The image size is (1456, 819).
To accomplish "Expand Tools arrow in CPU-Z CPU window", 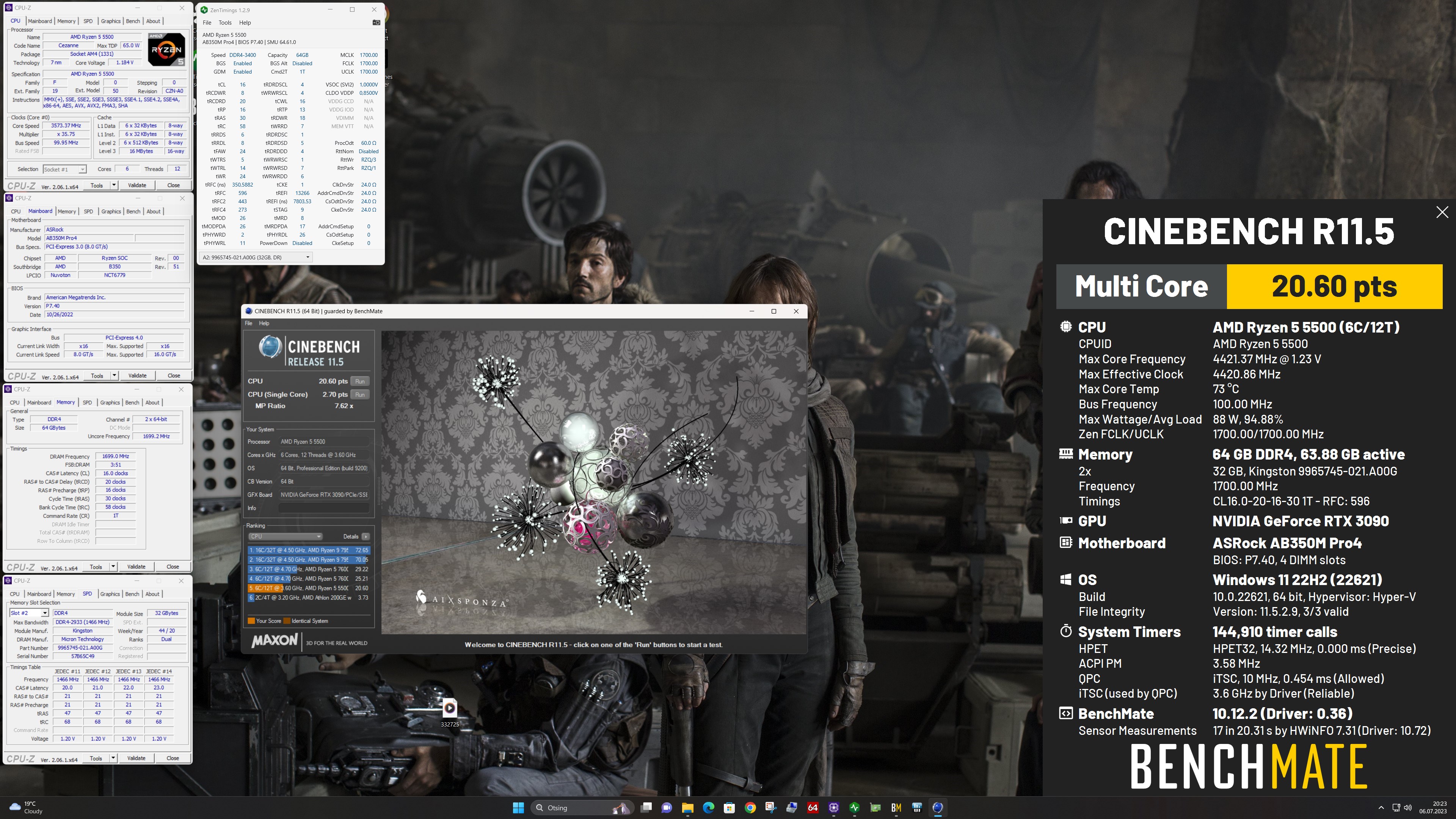I will 114,185.
